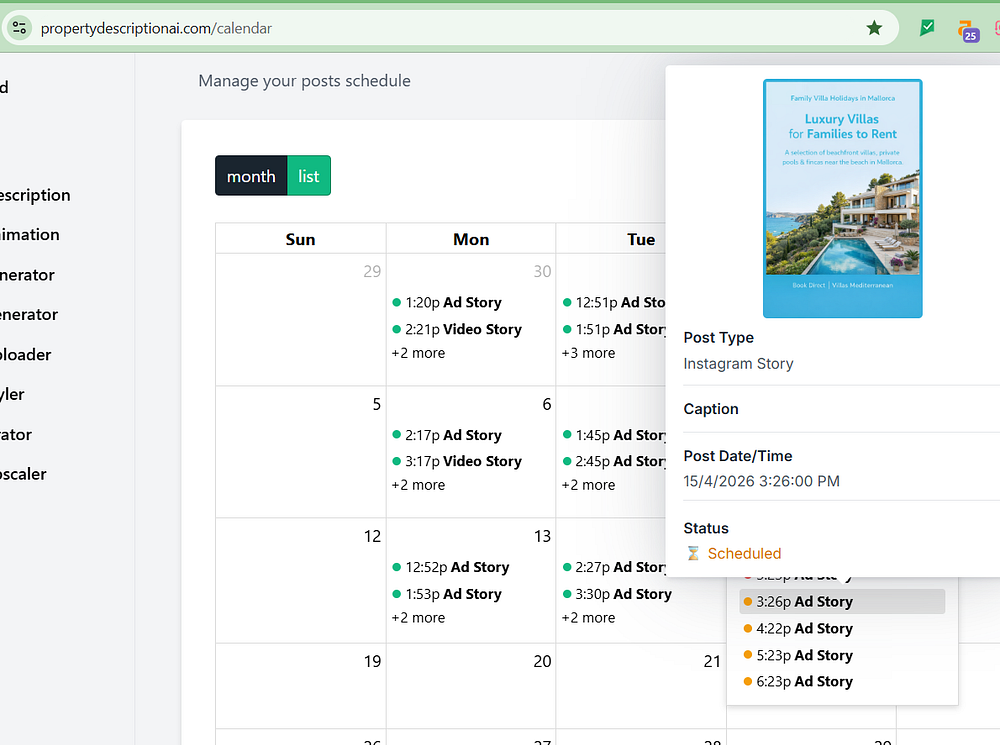Expand +2 more under the 2:45p event

(589, 485)
